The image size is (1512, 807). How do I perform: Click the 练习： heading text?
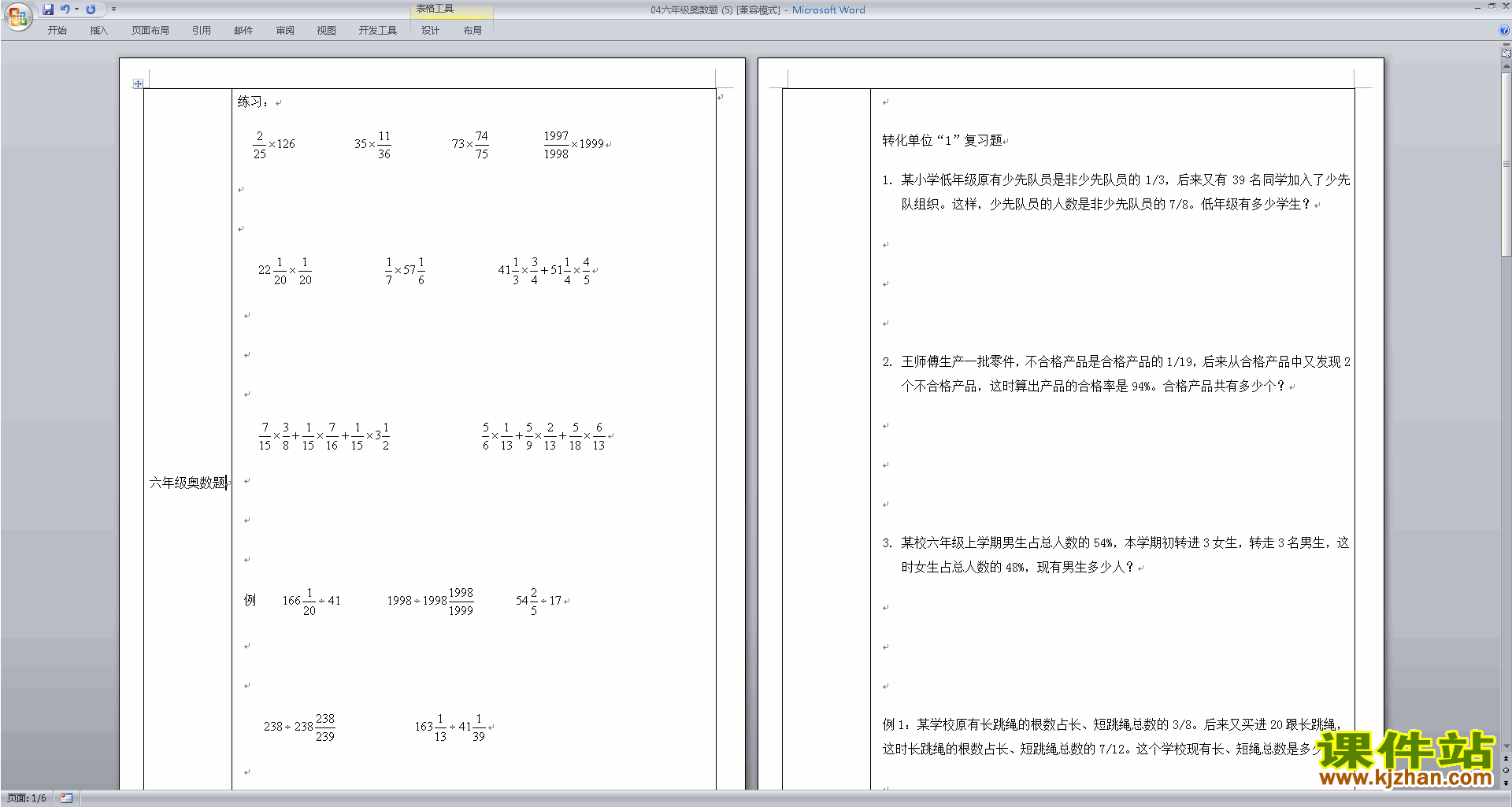pyautogui.click(x=253, y=102)
